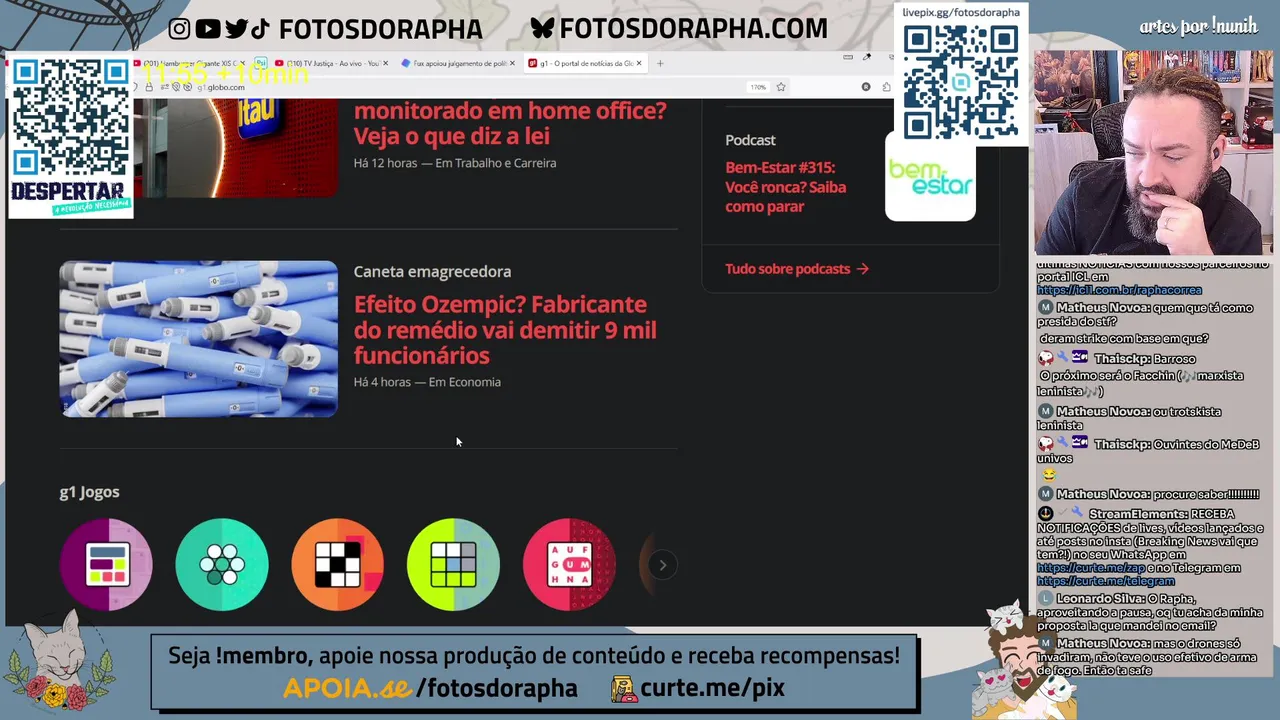Click the Ozempic pens article thumbnail
Viewport: 1280px width, 720px height.
point(199,339)
